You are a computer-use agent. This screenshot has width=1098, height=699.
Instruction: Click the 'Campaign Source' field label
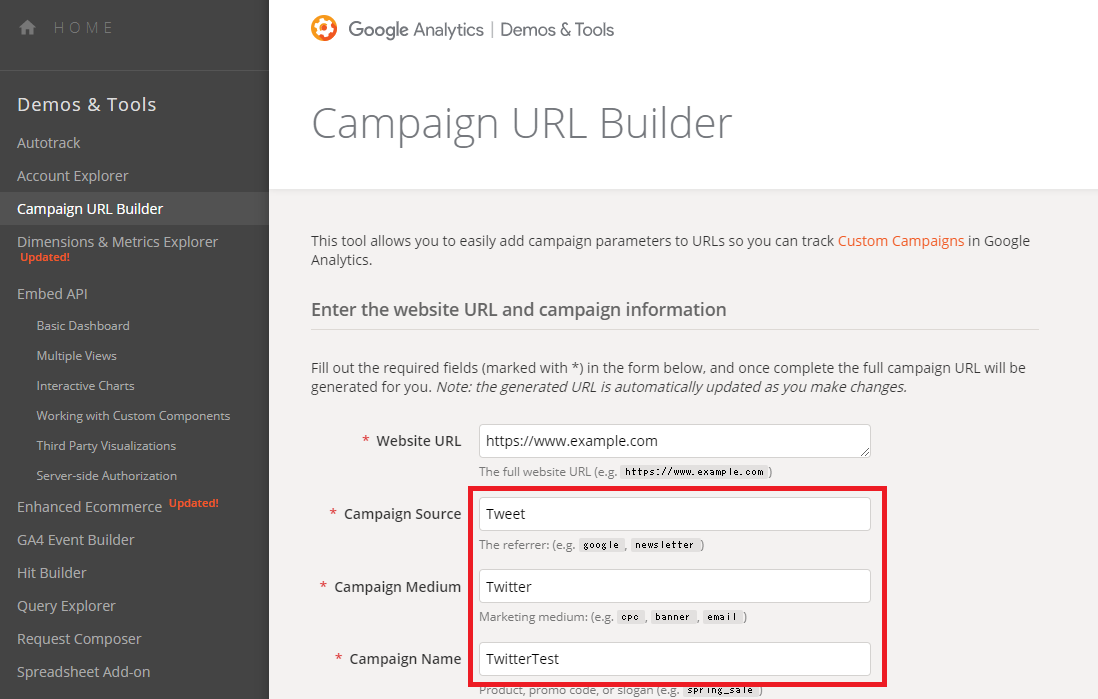click(x=403, y=514)
